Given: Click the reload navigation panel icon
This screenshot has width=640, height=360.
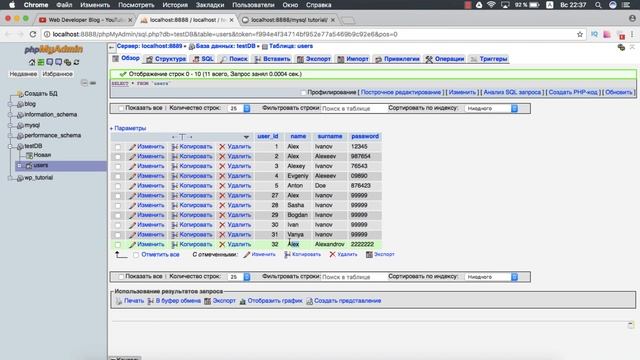Looking at the screenshot, I should [x=76, y=62].
